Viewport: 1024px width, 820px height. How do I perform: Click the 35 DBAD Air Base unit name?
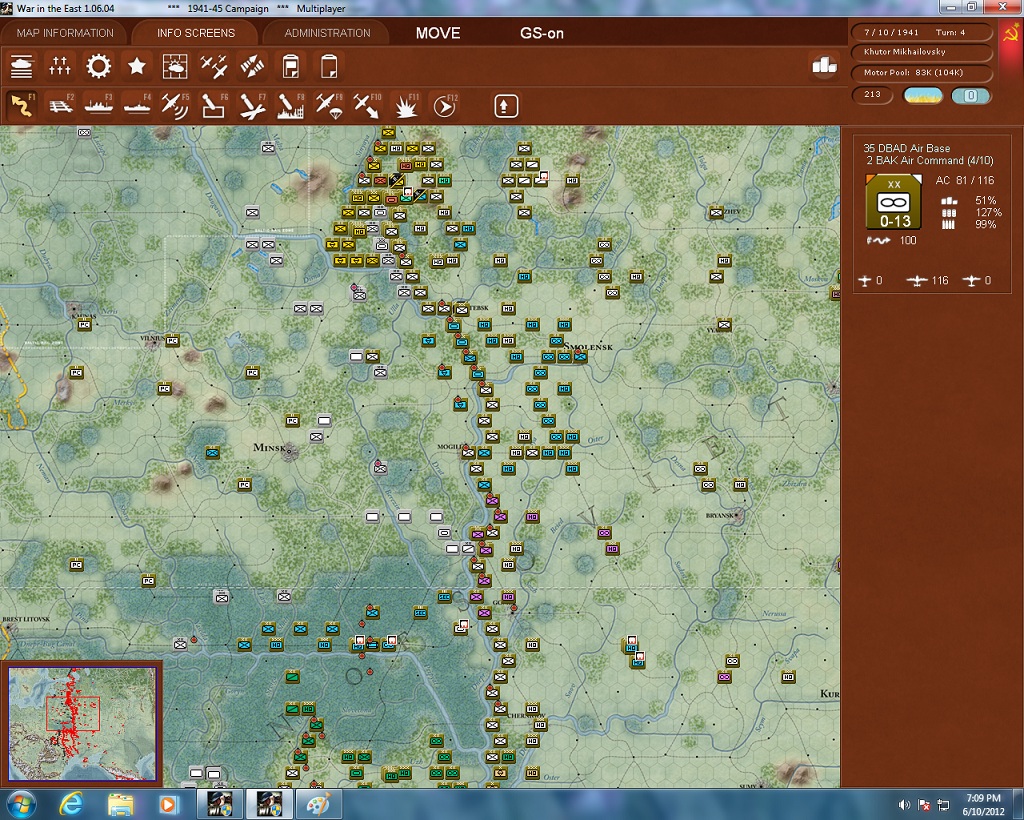[x=906, y=148]
